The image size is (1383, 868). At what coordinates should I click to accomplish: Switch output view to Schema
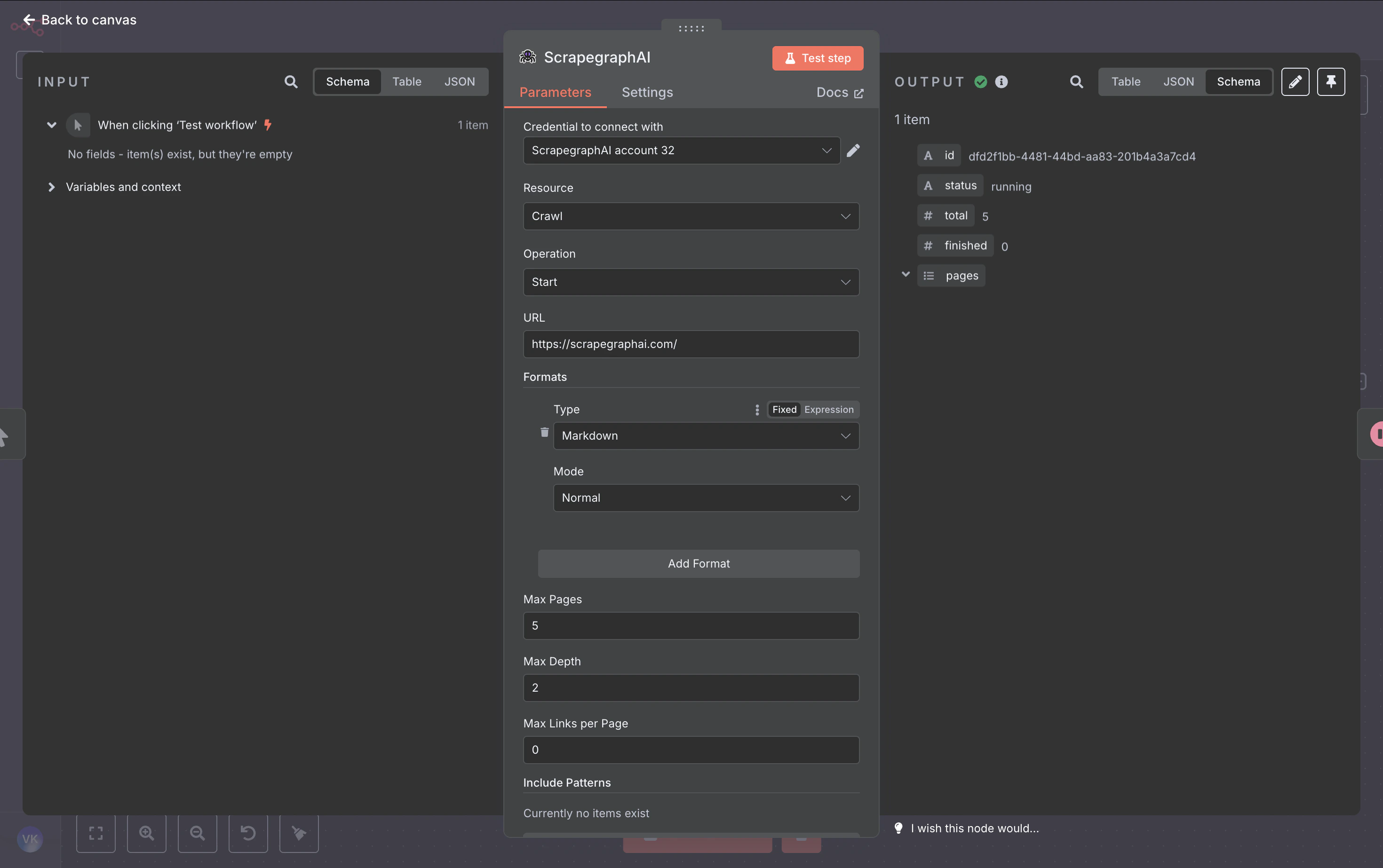1238,81
